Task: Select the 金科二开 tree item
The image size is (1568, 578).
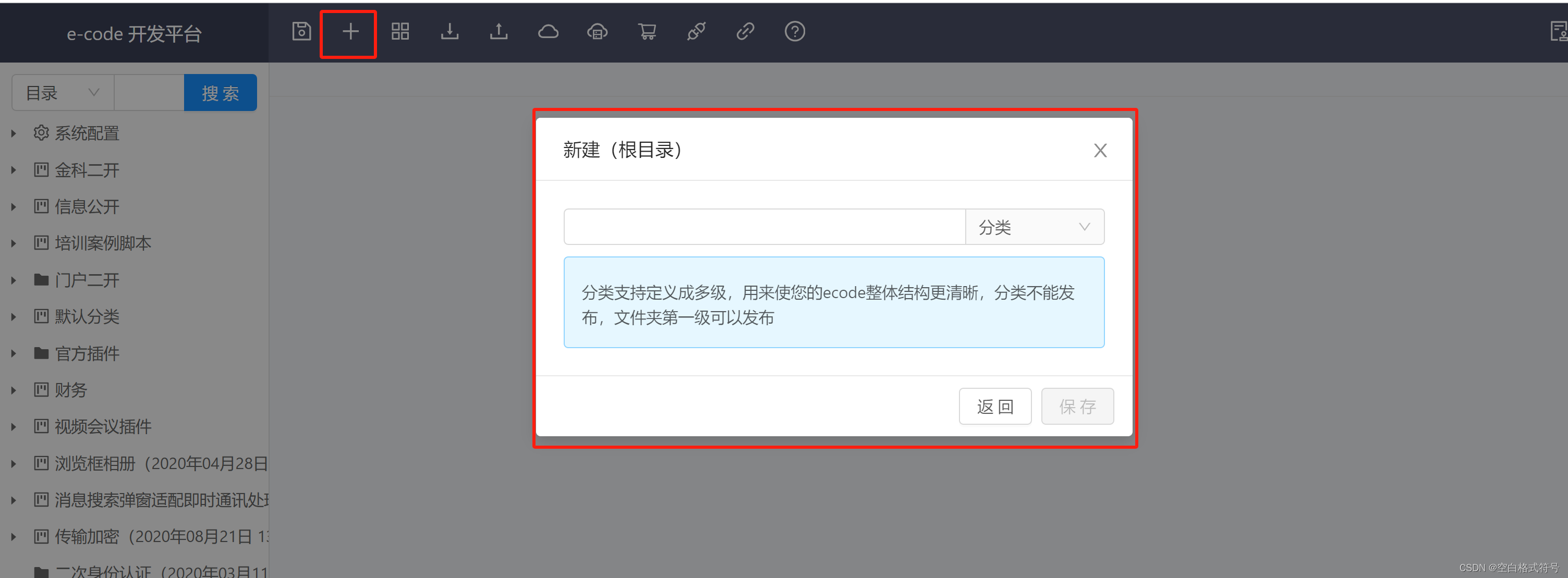Action: [x=87, y=170]
